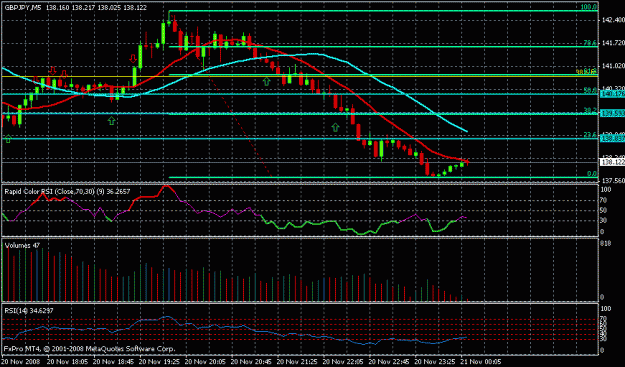The image size is (625, 367).
Task: Click the 20 Nov 22:45 time label
Action: pyautogui.click(x=390, y=361)
